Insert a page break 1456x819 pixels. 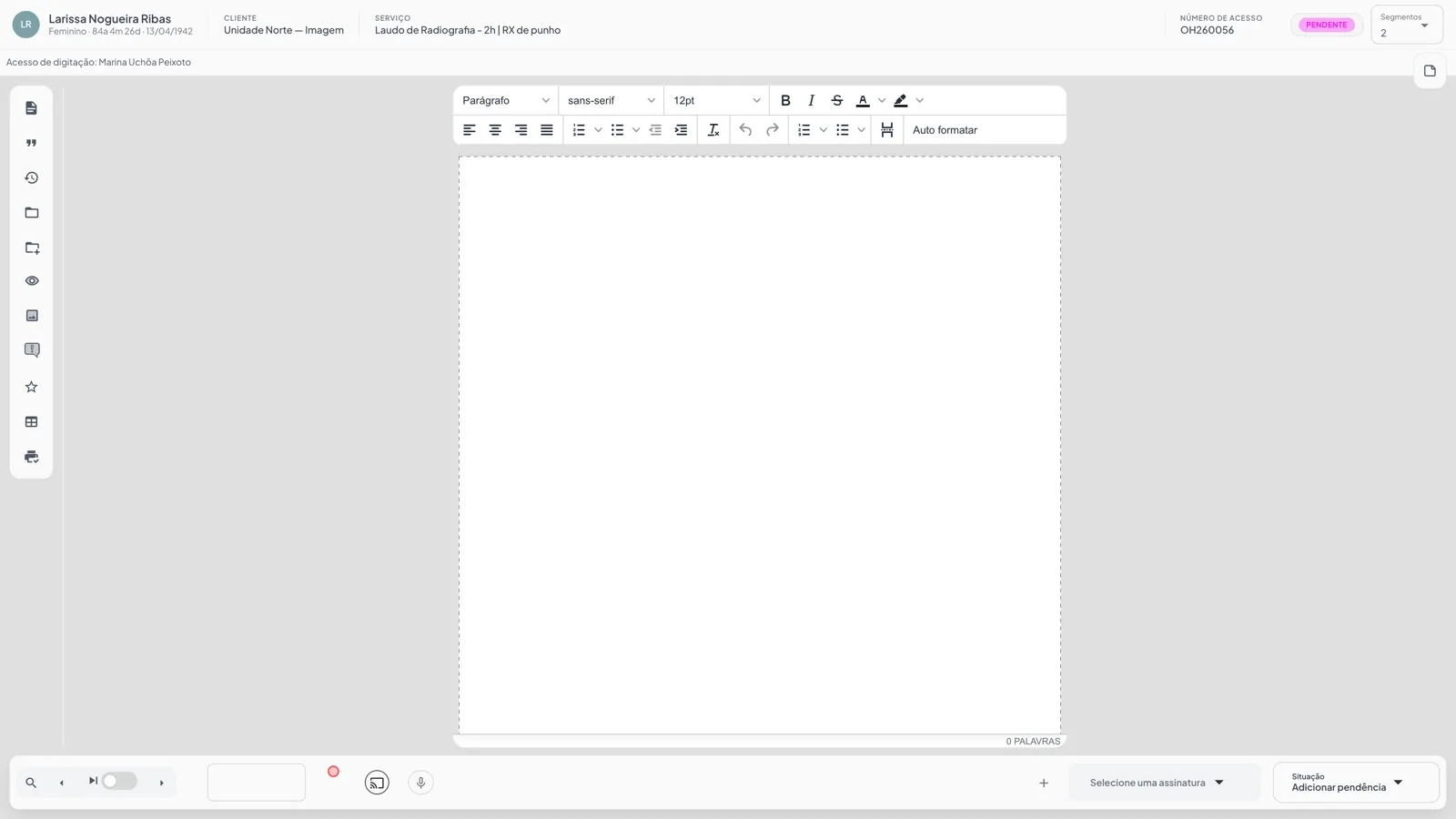click(887, 130)
